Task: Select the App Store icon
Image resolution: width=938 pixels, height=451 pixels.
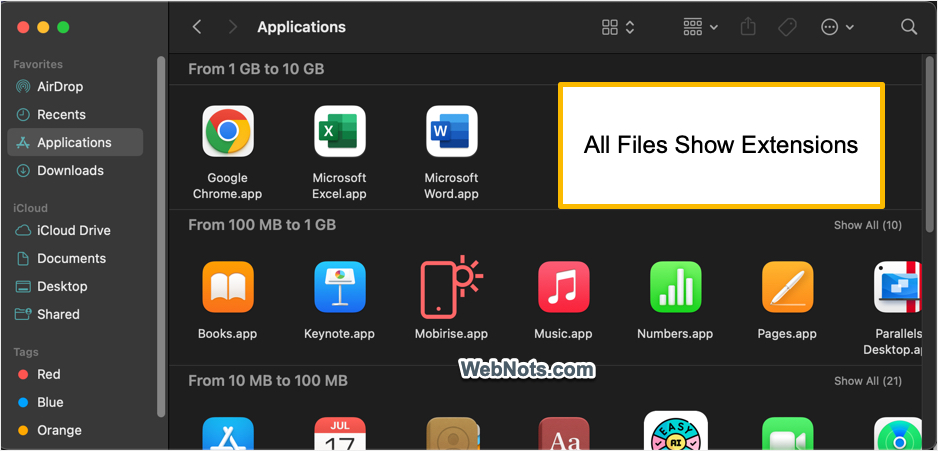Action: coord(227,434)
